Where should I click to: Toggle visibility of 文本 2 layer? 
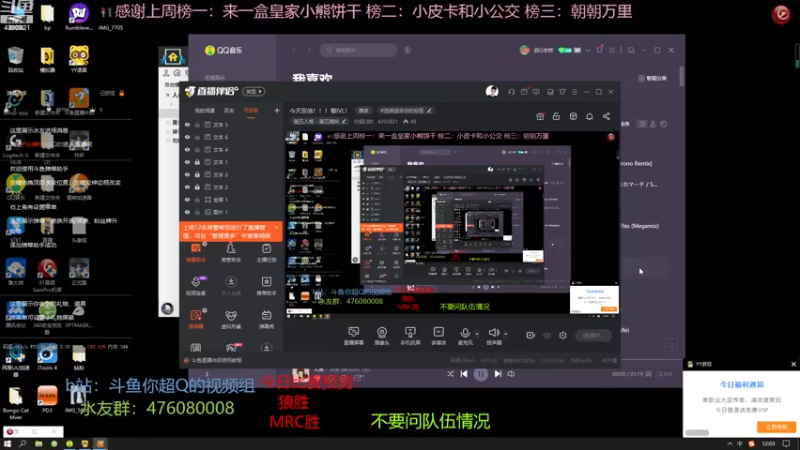(x=187, y=187)
